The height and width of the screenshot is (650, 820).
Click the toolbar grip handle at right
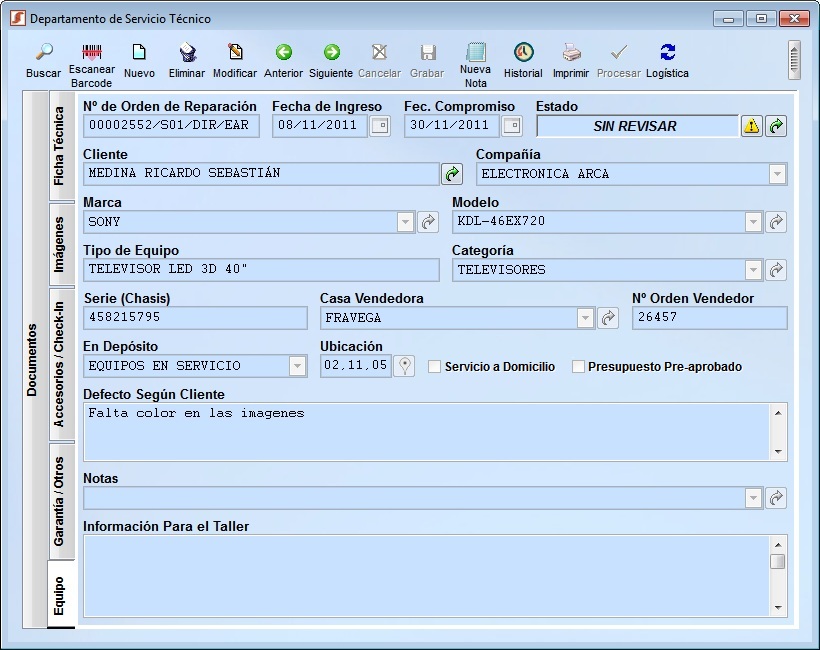point(794,60)
